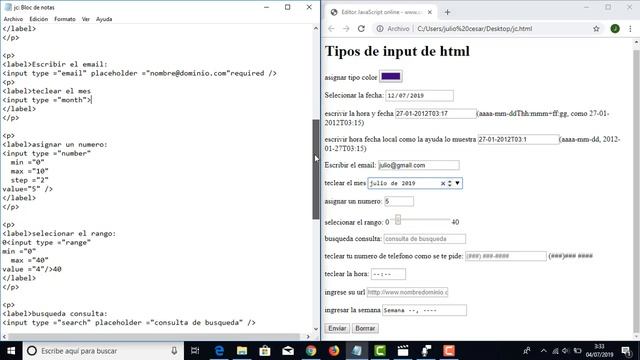
Task: Open the Mail app from the taskbar
Action: 288,351
